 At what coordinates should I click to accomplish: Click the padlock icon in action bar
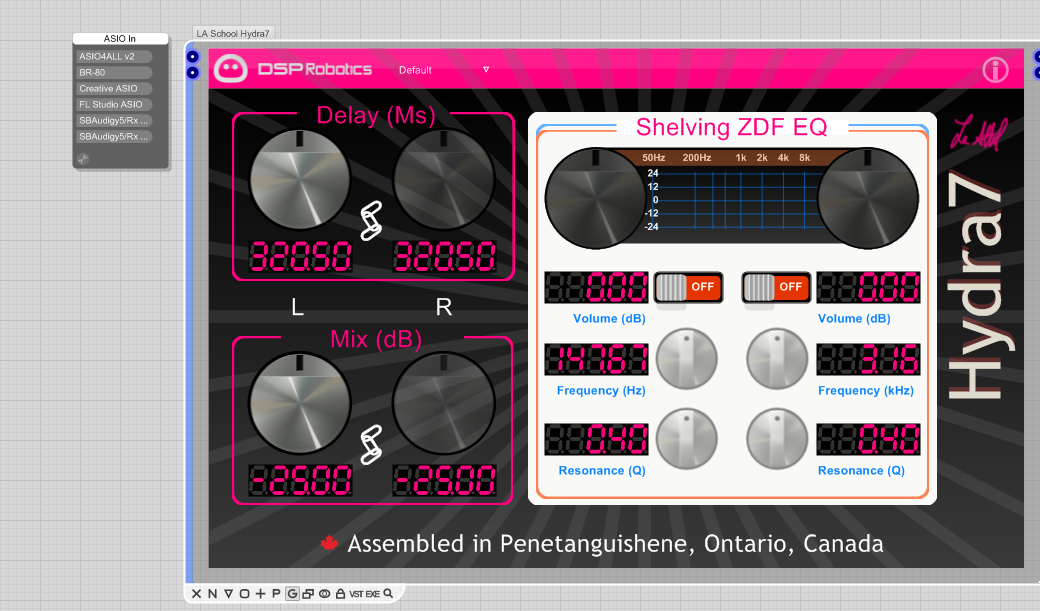340,594
